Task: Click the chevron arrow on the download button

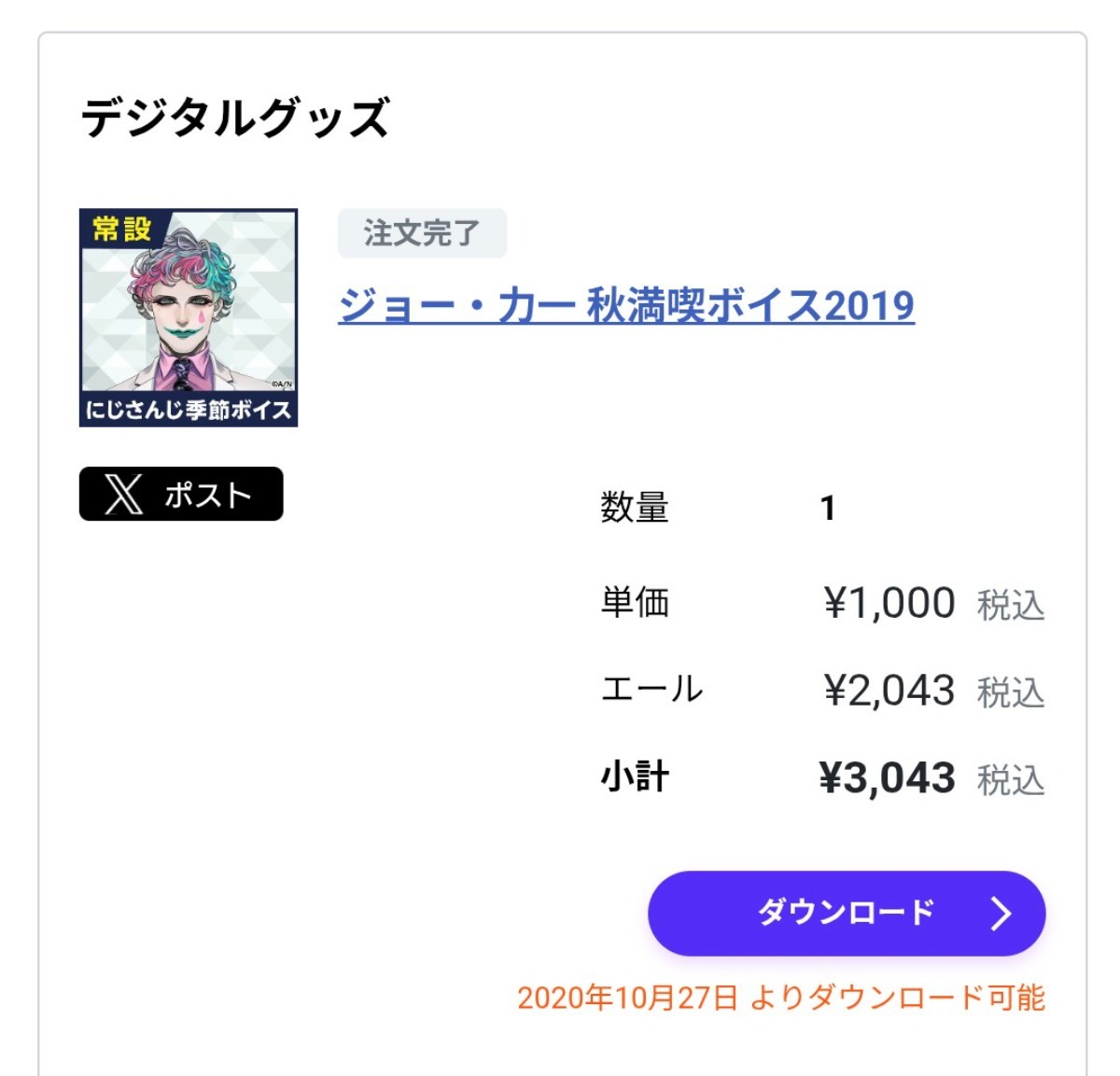Action: [x=1001, y=914]
